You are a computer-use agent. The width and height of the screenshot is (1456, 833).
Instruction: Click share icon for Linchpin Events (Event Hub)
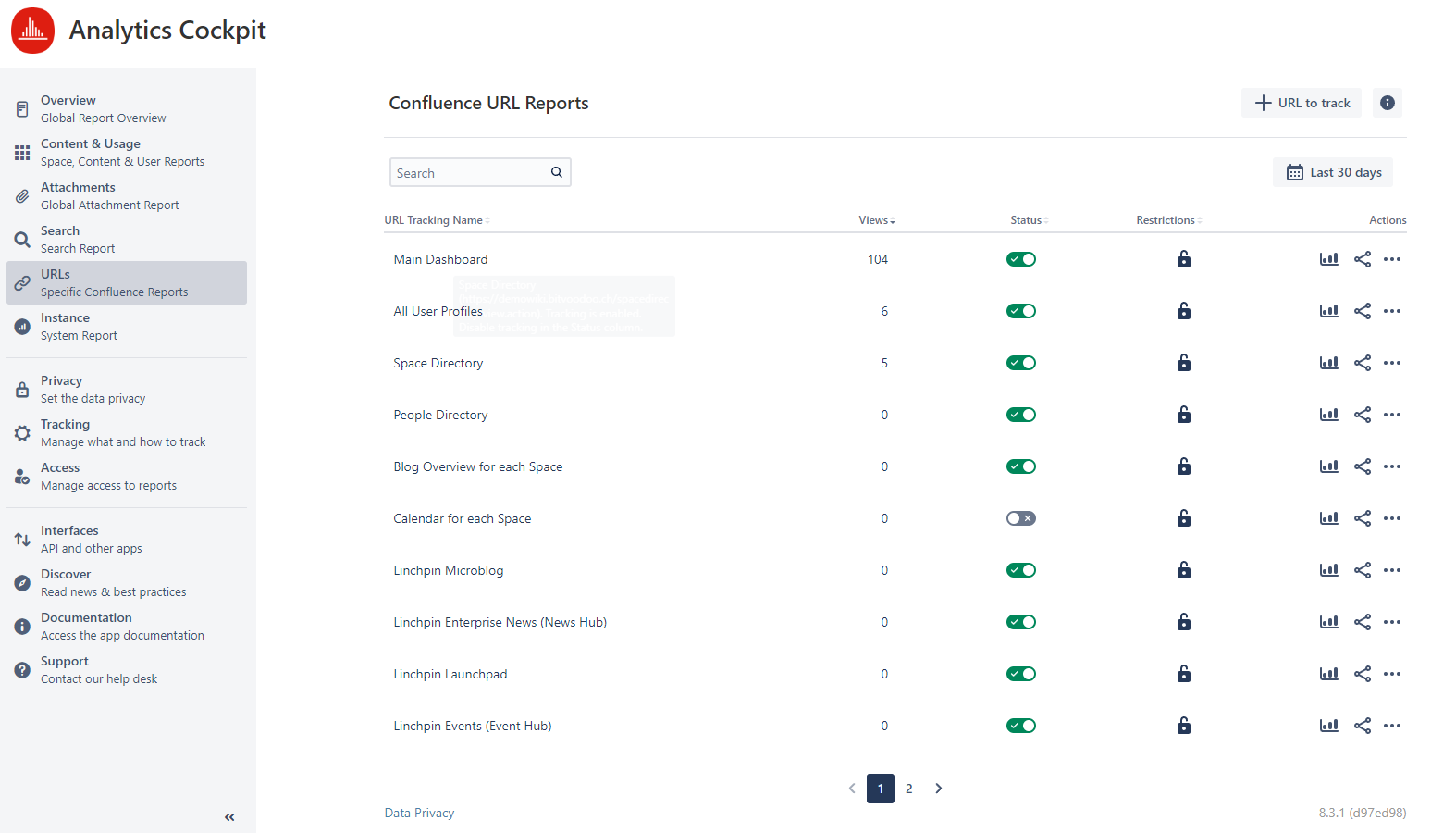[1362, 726]
